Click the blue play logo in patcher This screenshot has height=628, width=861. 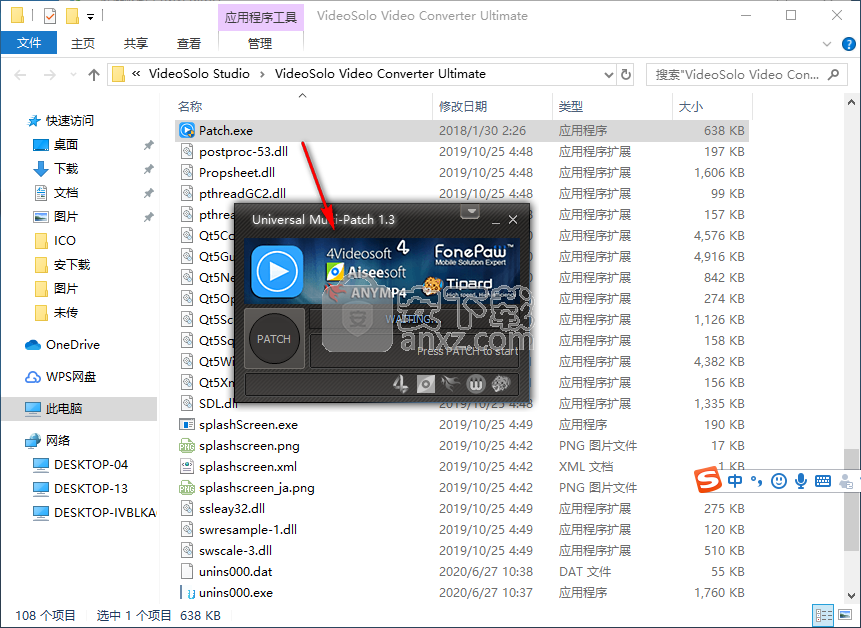pyautogui.click(x=277, y=271)
